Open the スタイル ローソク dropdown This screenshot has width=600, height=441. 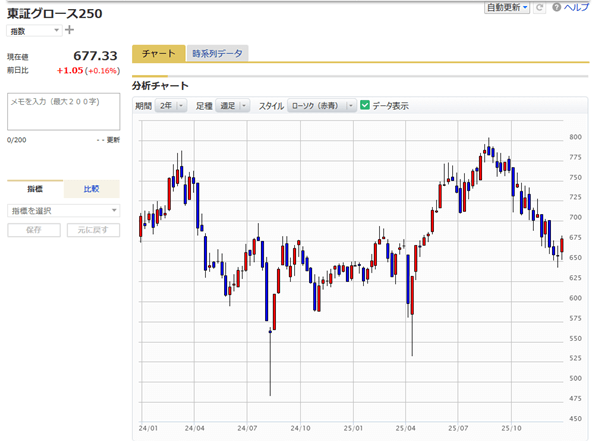tap(321, 106)
